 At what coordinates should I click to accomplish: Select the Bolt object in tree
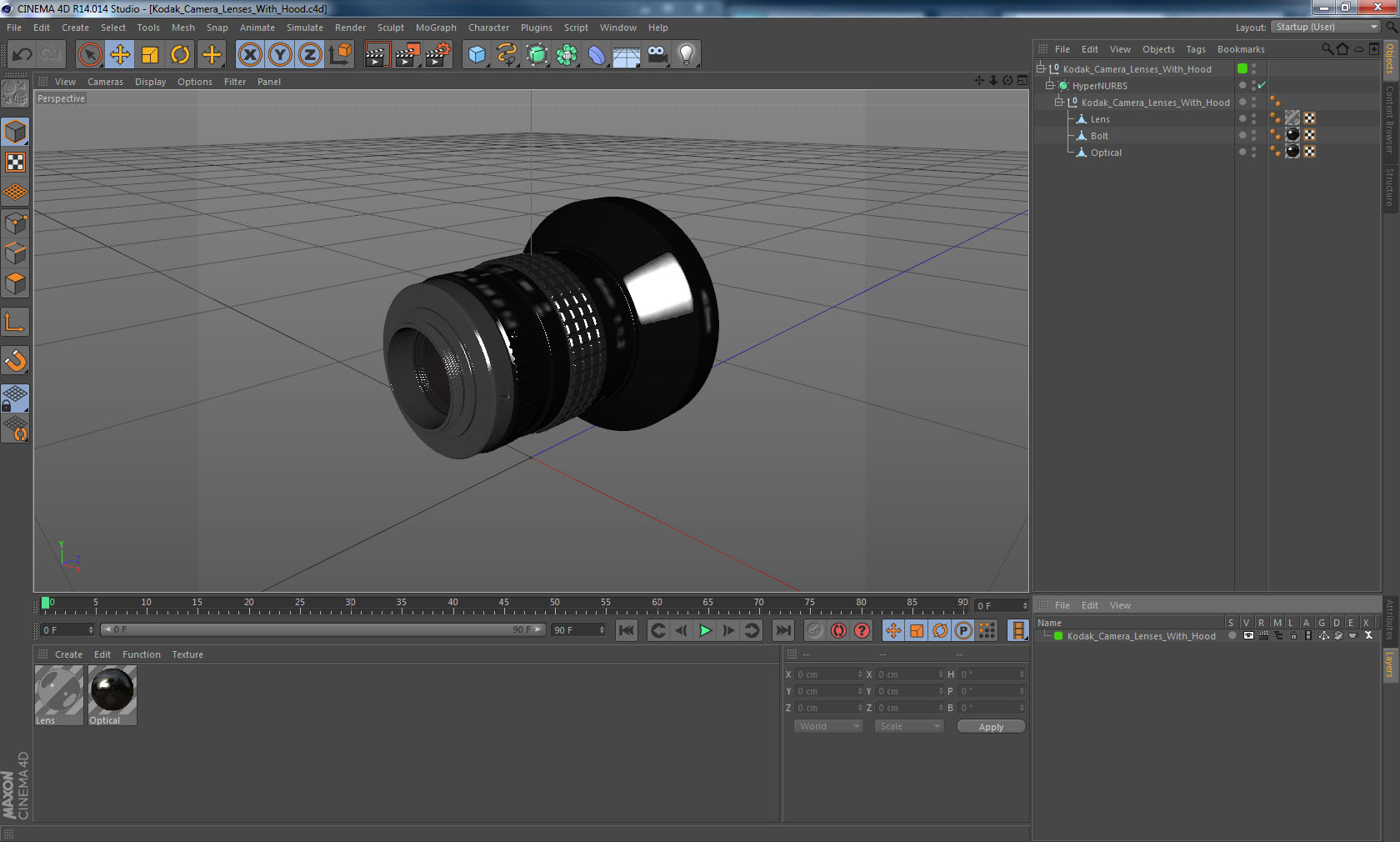(x=1099, y=136)
